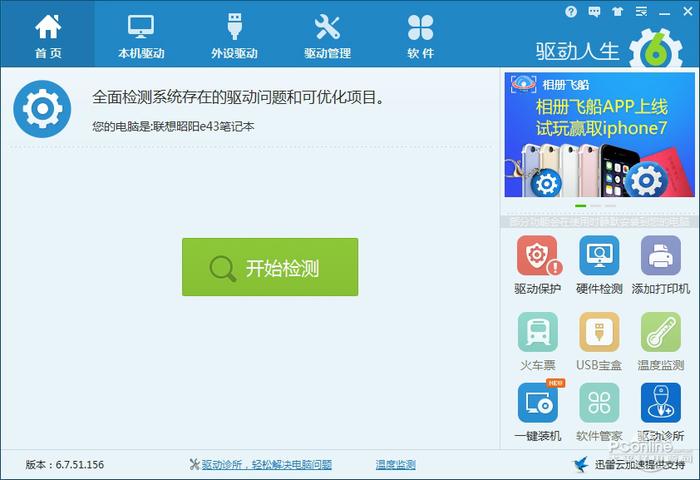Open the 驱动保护 driver protection tool
This screenshot has width=700, height=480.
(x=538, y=257)
